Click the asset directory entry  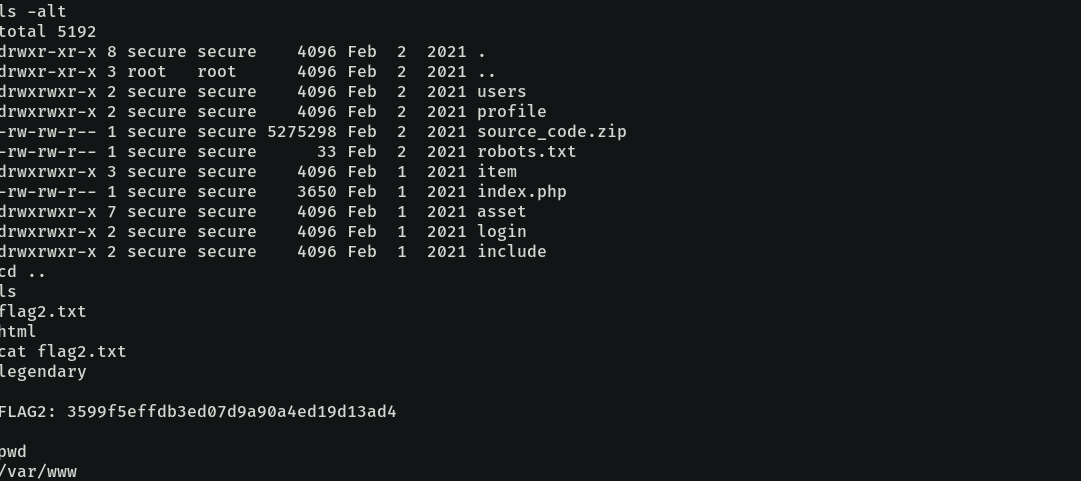coord(501,212)
